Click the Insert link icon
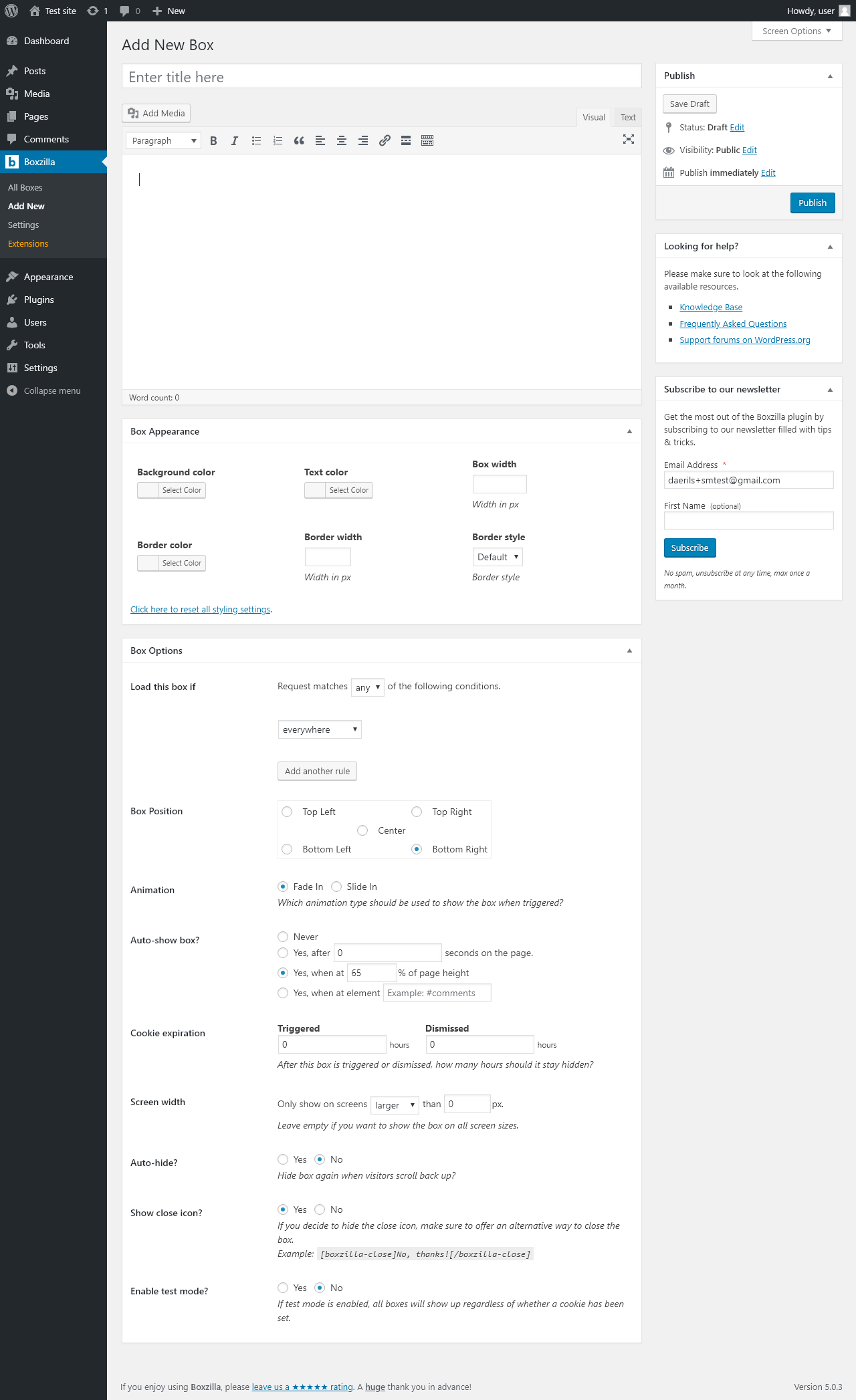The width and height of the screenshot is (856, 1400). pos(385,140)
